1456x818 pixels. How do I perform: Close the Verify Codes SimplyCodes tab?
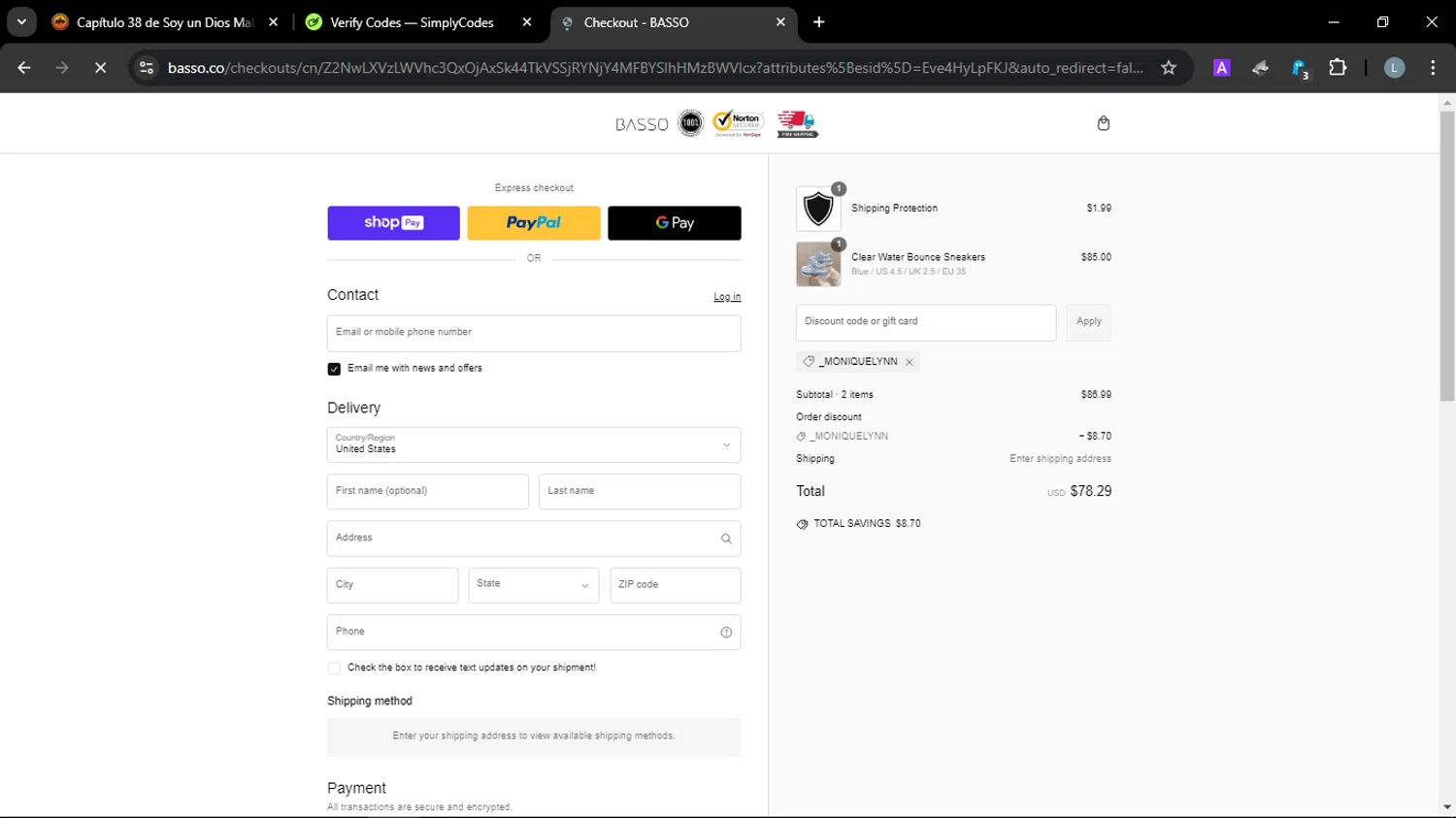point(527,22)
